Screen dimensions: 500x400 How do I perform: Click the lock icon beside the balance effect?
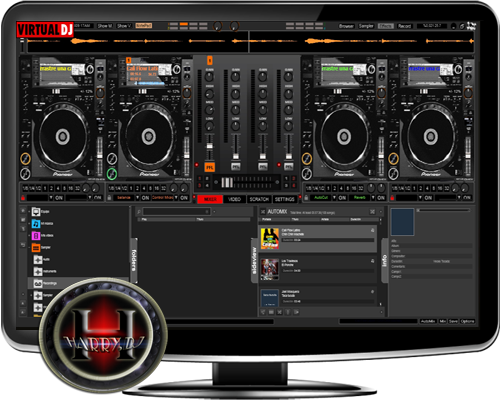109,198
